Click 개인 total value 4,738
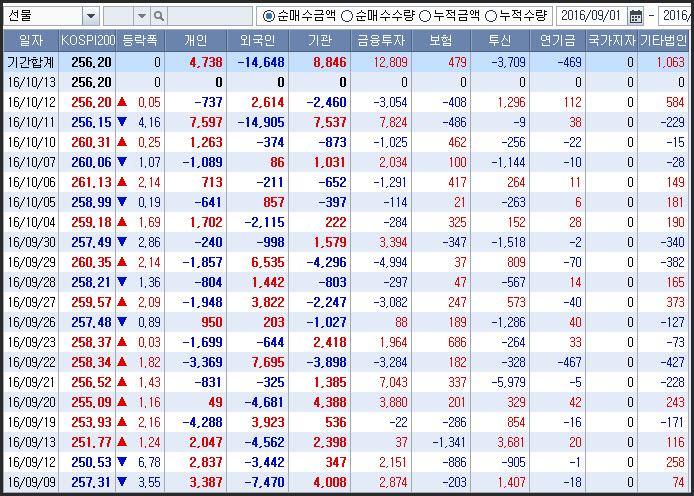The height and width of the screenshot is (496, 694). [x=206, y=62]
